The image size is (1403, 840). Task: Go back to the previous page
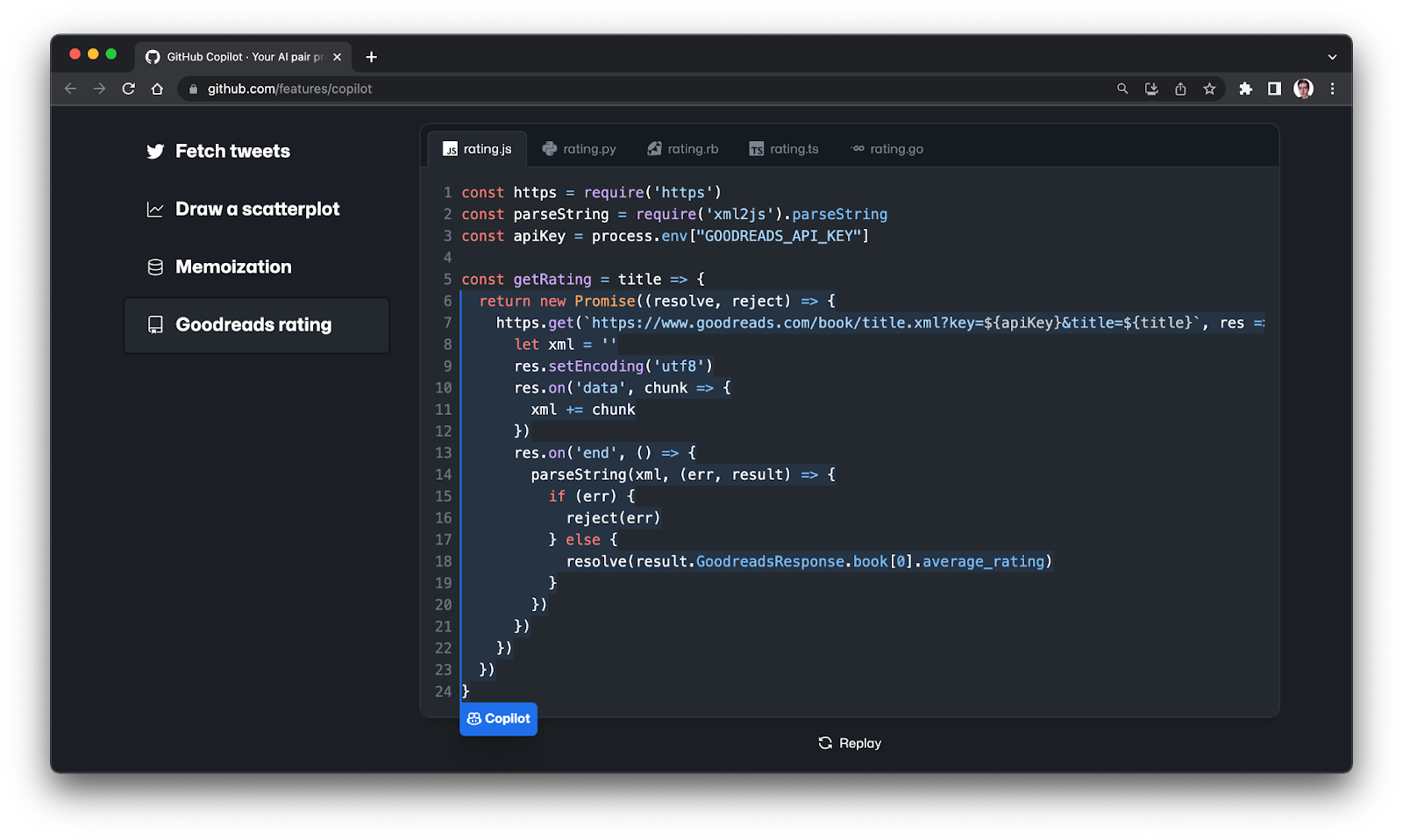click(71, 89)
